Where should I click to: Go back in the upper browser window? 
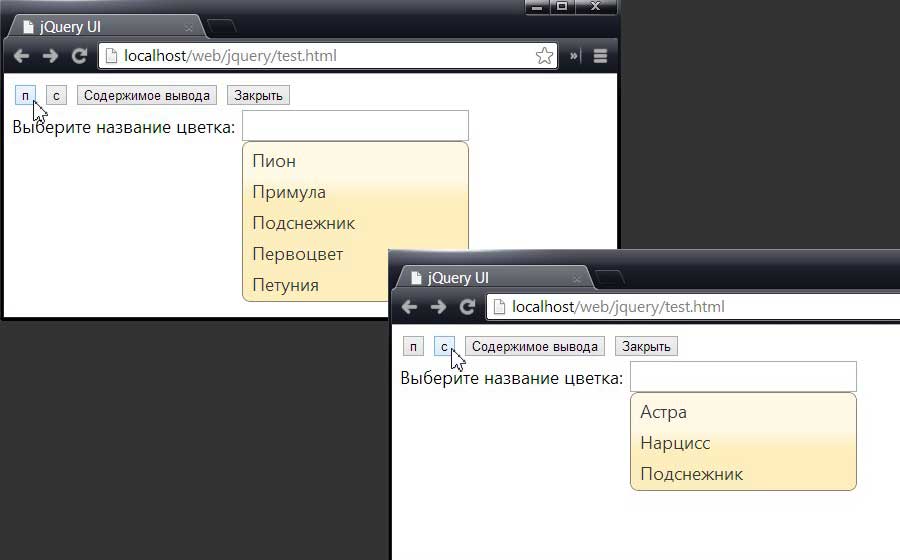coord(21,56)
